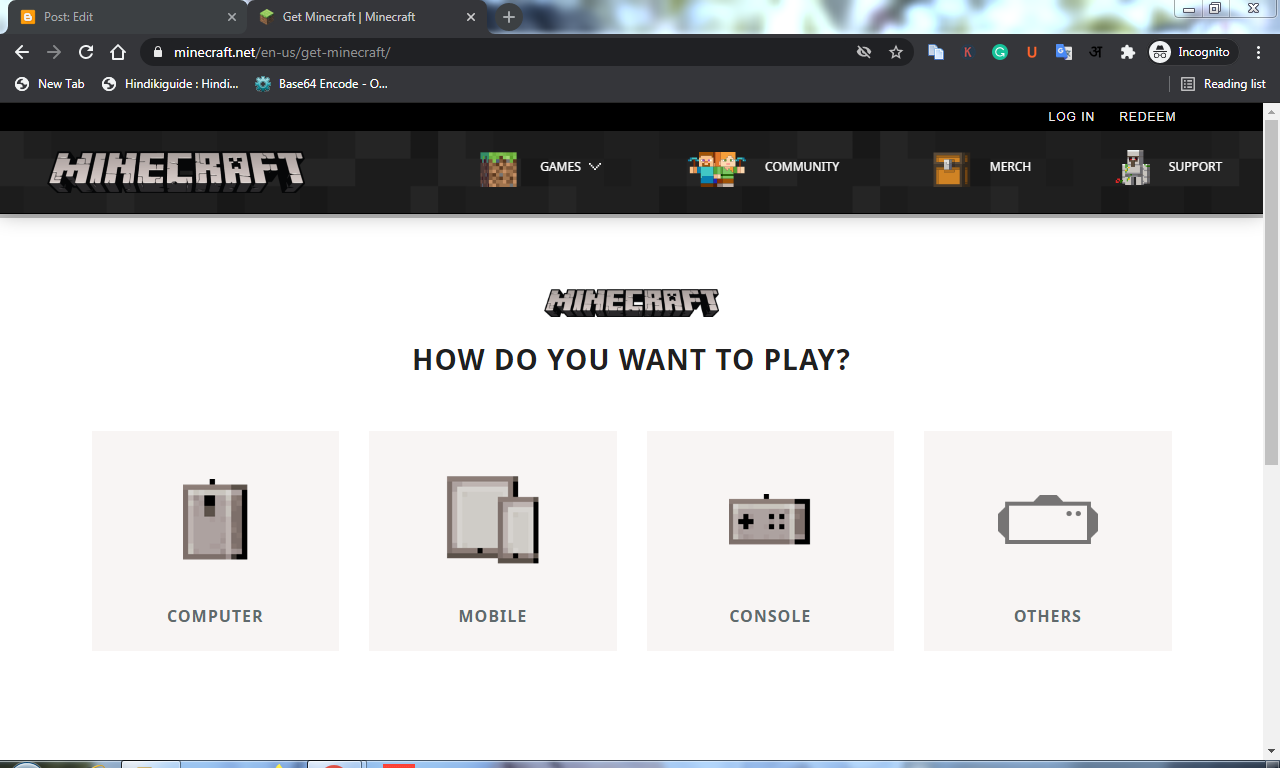Click the grass block Games icon

[499, 169]
